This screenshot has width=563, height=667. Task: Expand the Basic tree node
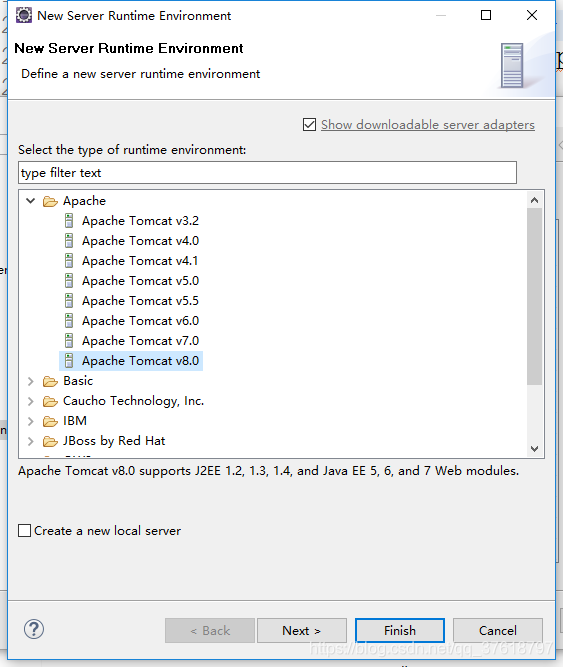coord(31,381)
